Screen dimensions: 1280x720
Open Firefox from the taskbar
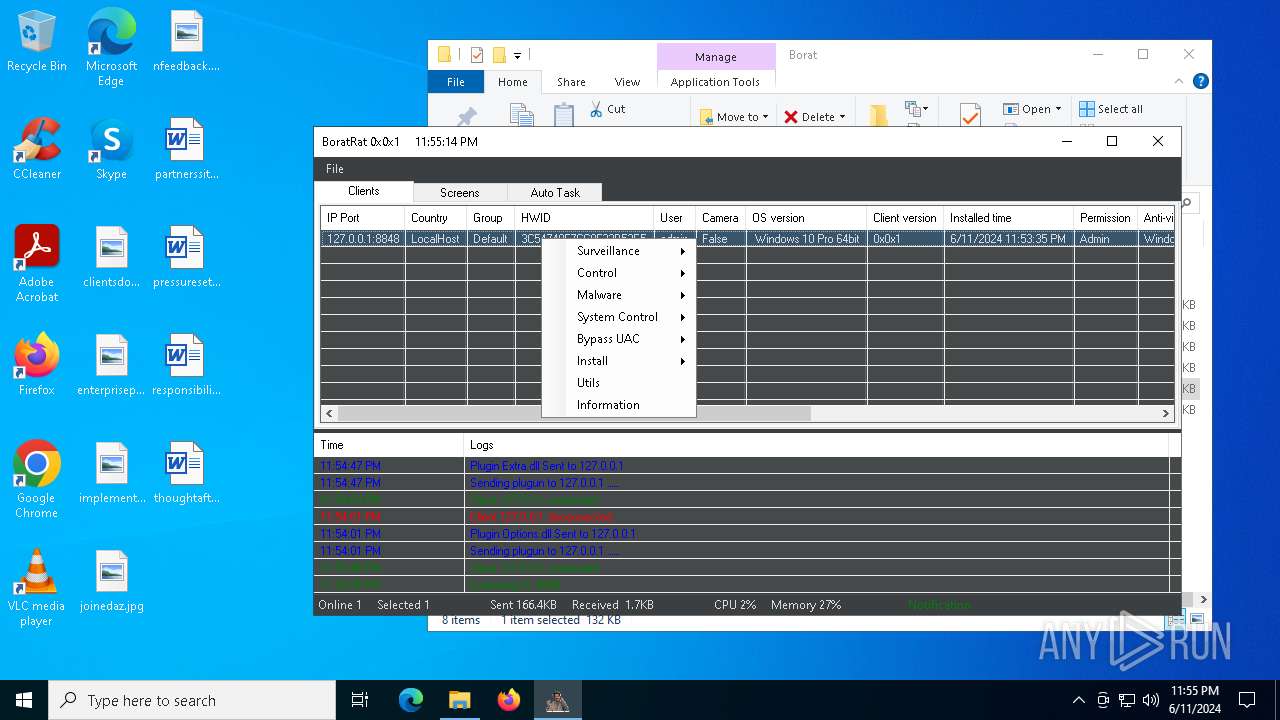[508, 700]
